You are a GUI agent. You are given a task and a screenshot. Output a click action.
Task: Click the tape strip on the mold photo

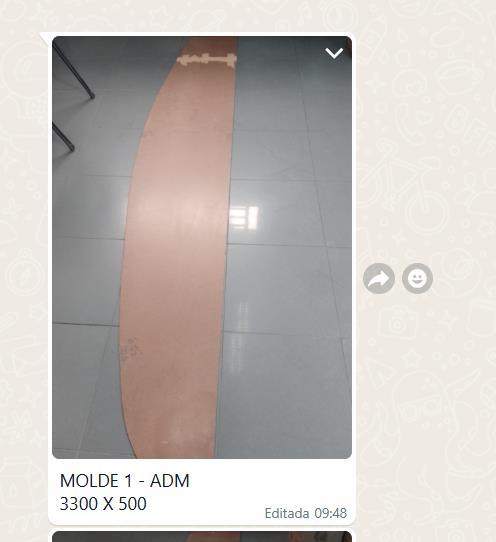pyautogui.click(x=207, y=60)
